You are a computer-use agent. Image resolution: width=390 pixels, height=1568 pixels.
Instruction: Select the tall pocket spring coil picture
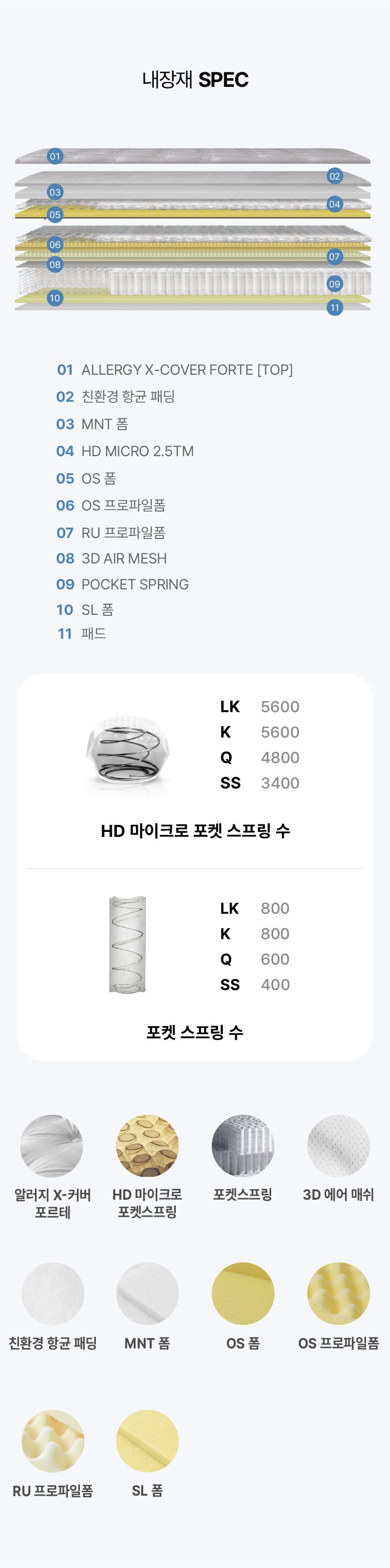click(x=127, y=944)
